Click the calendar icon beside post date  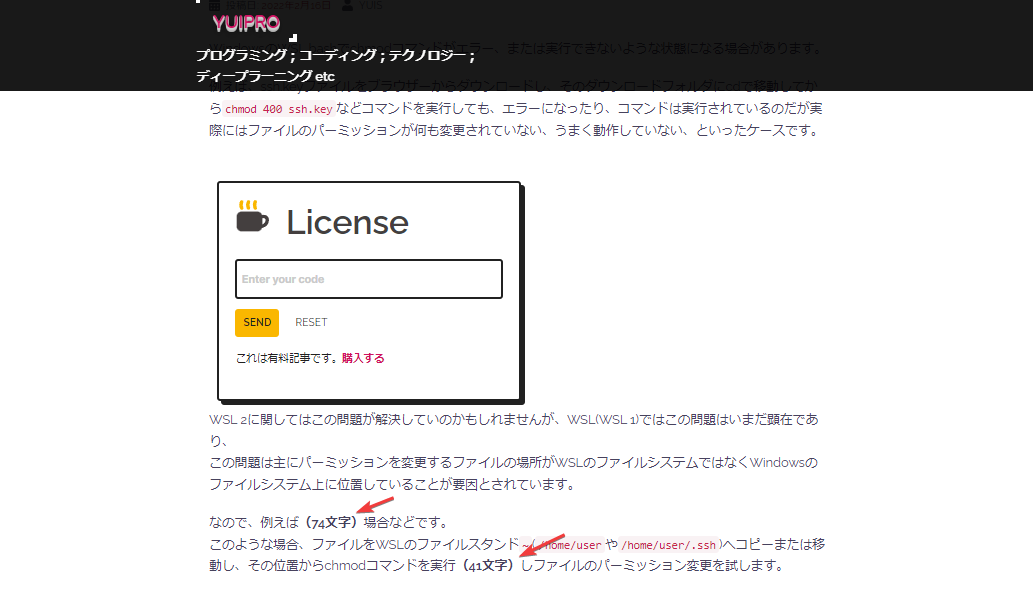tap(215, 5)
